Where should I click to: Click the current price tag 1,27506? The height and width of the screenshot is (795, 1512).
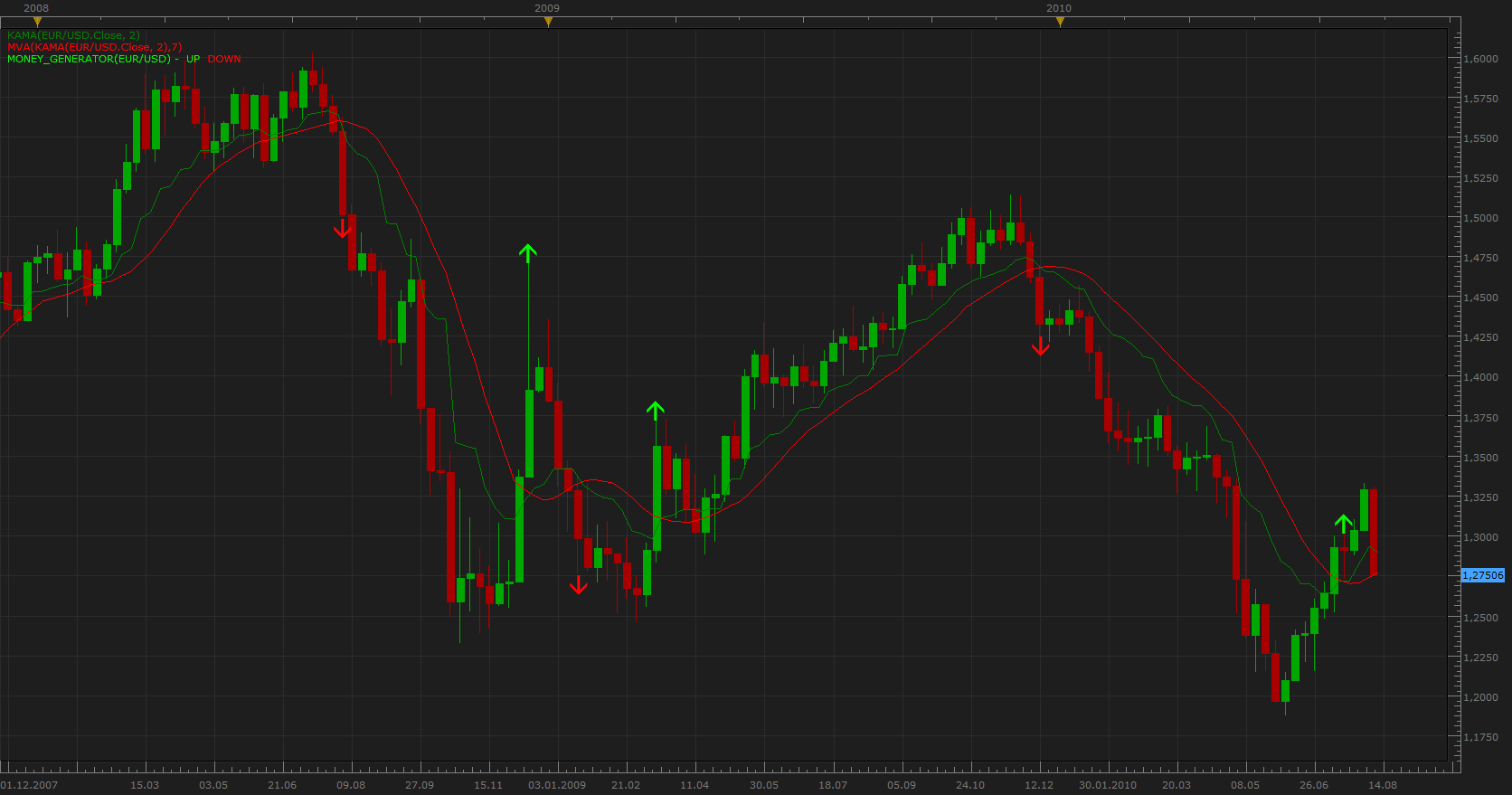click(1483, 575)
